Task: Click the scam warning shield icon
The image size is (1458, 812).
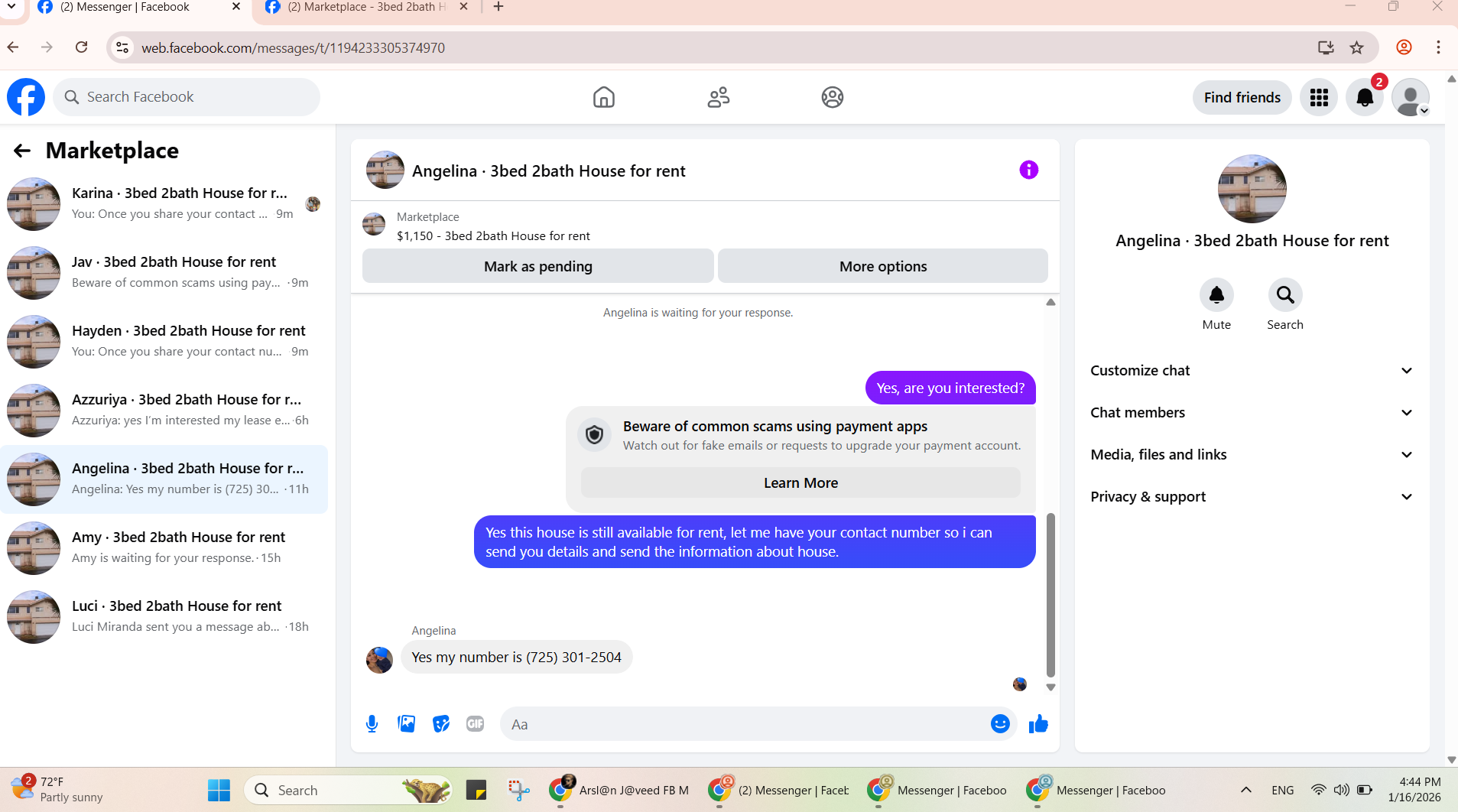Action: 594,435
